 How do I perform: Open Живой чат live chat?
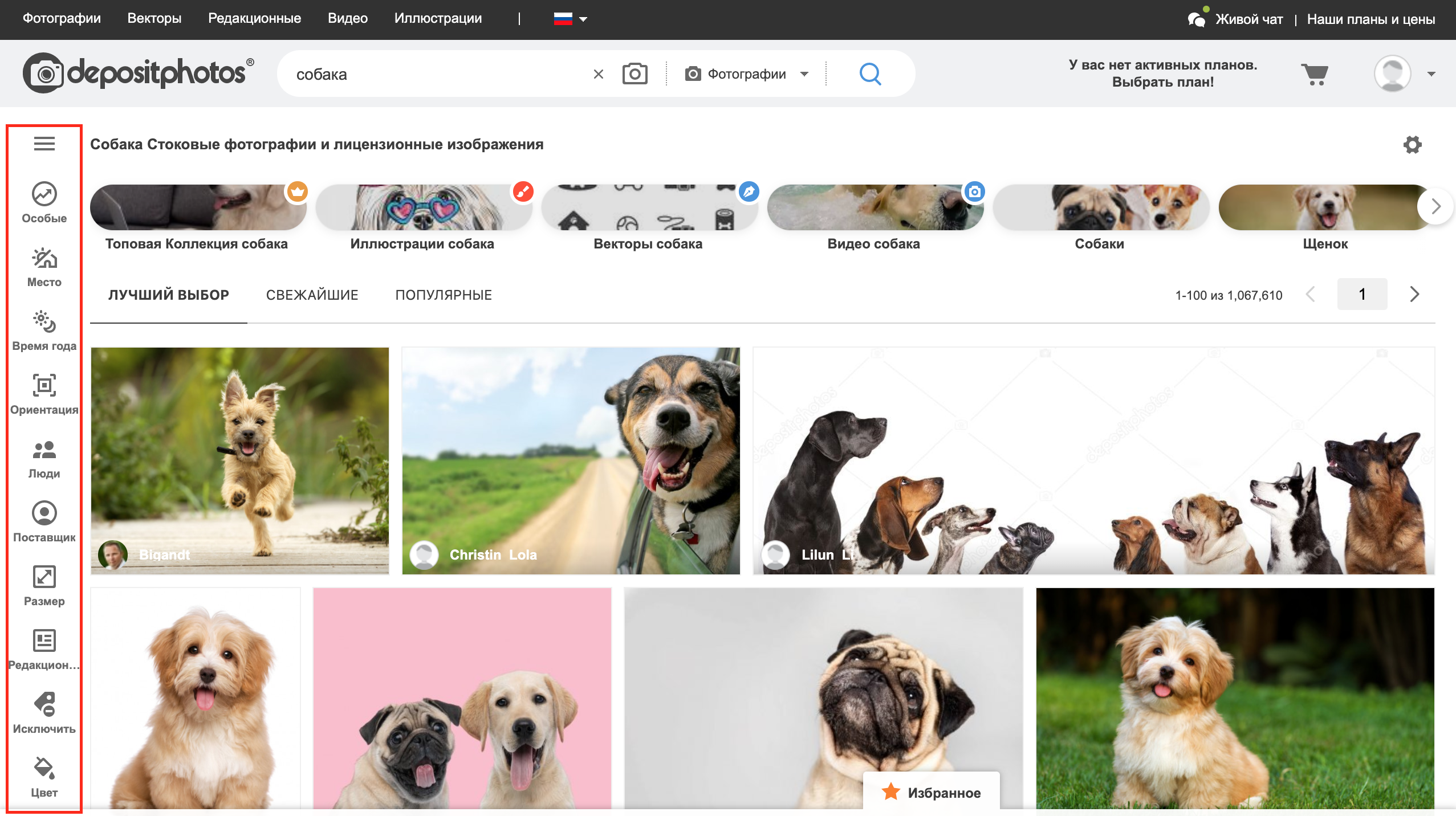[x=1235, y=19]
